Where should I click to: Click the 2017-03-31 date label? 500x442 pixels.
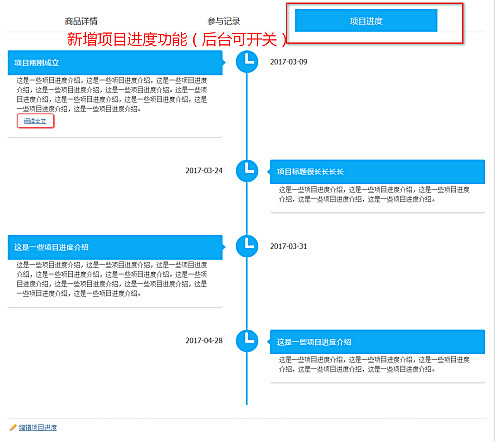(x=289, y=246)
